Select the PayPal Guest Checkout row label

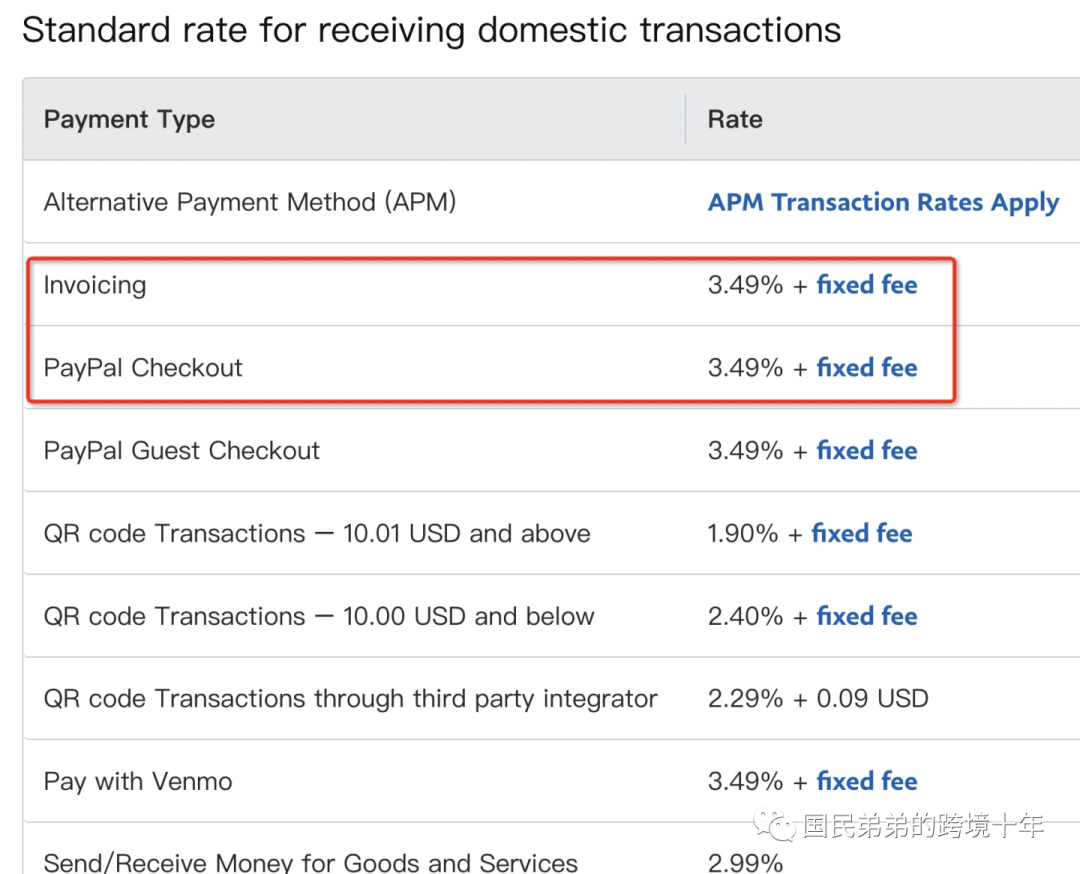(182, 451)
